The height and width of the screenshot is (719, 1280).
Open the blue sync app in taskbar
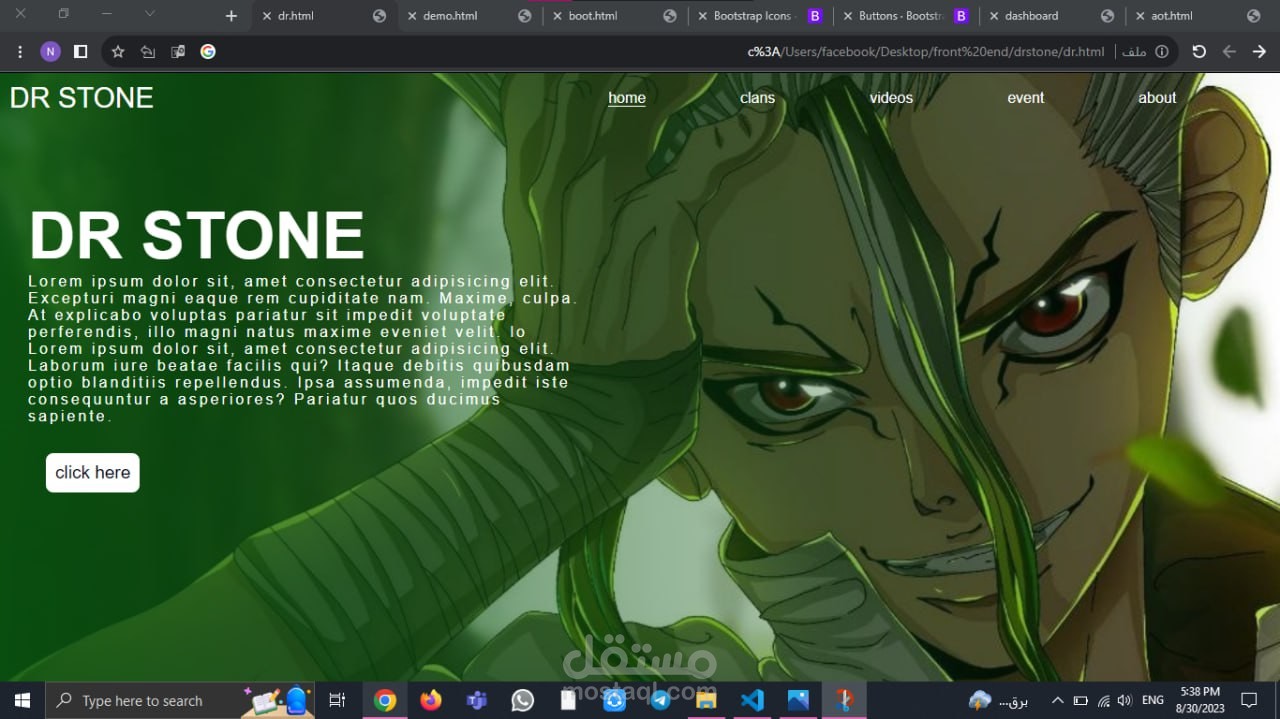(x=614, y=700)
